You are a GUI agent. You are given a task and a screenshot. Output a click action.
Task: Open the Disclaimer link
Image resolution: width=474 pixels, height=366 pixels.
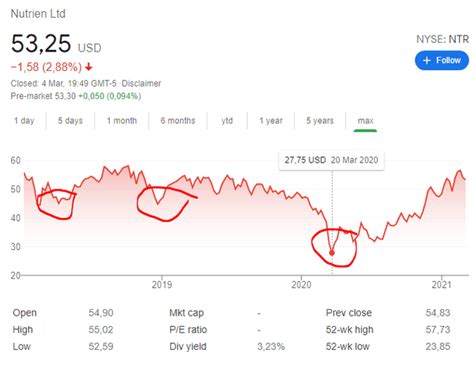tap(141, 83)
